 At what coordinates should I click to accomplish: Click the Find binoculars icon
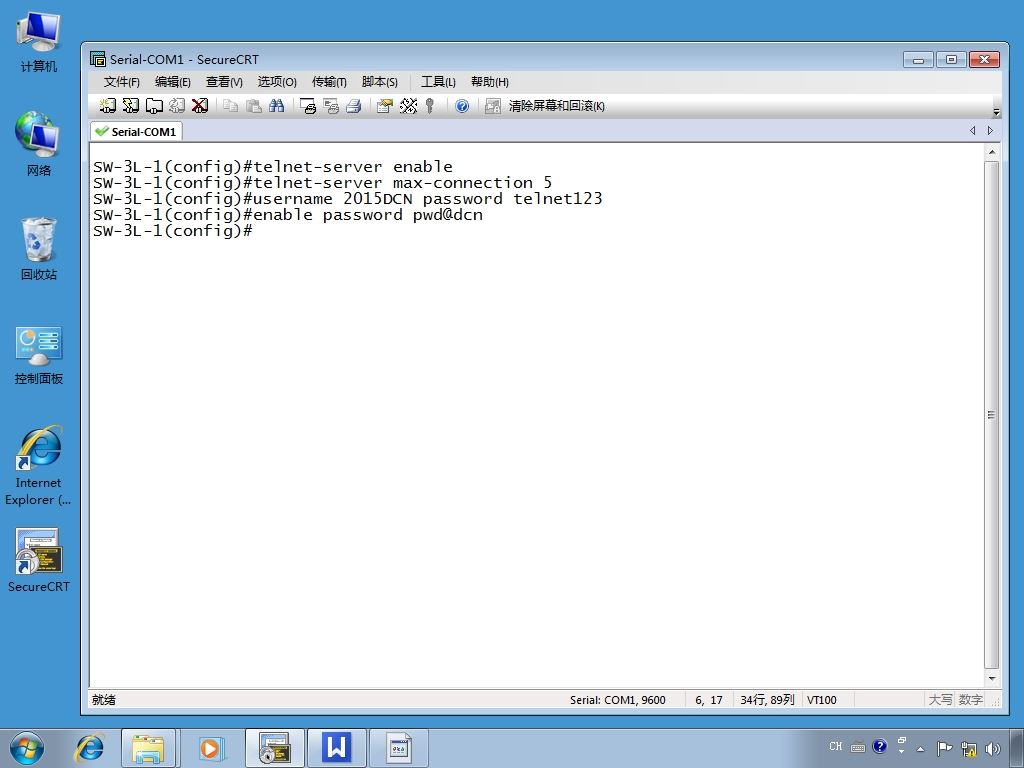point(277,106)
